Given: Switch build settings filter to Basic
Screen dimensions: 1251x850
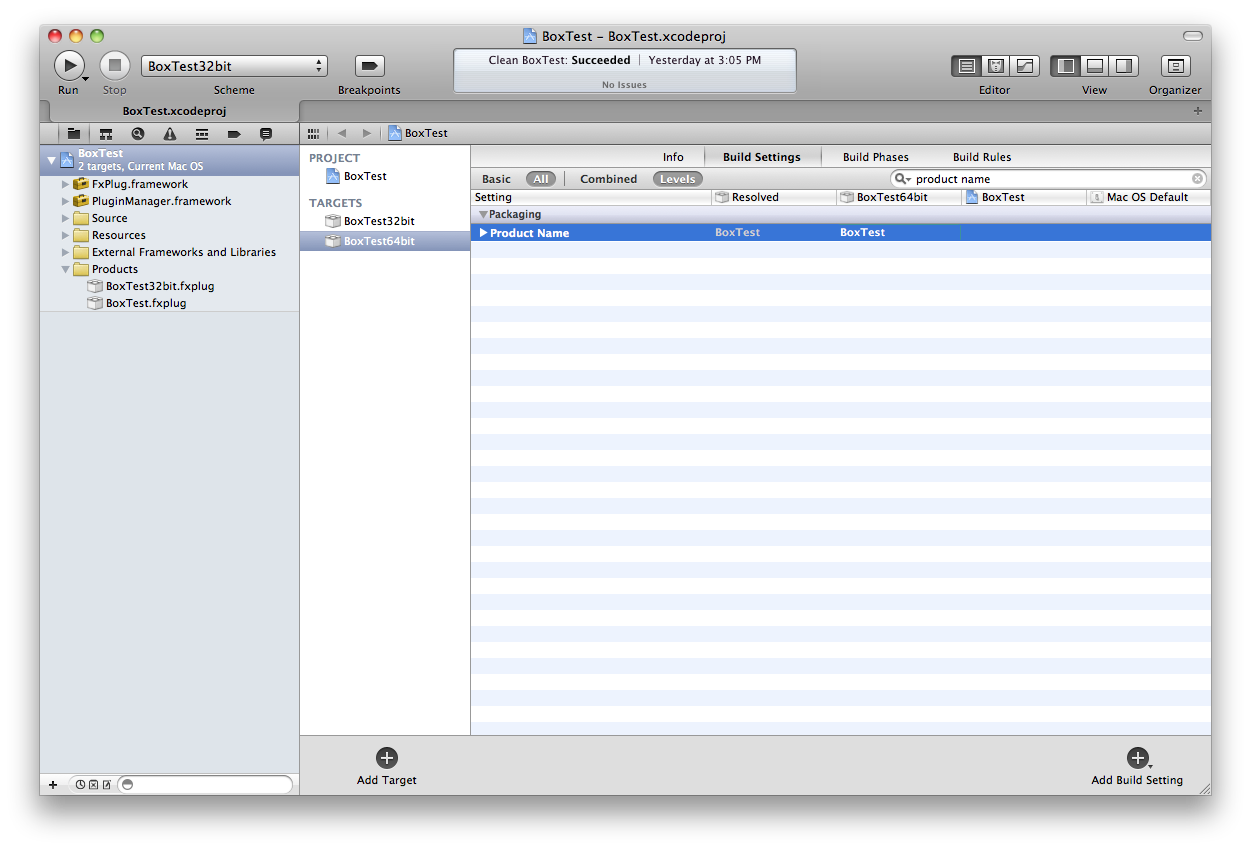Looking at the screenshot, I should (x=496, y=179).
